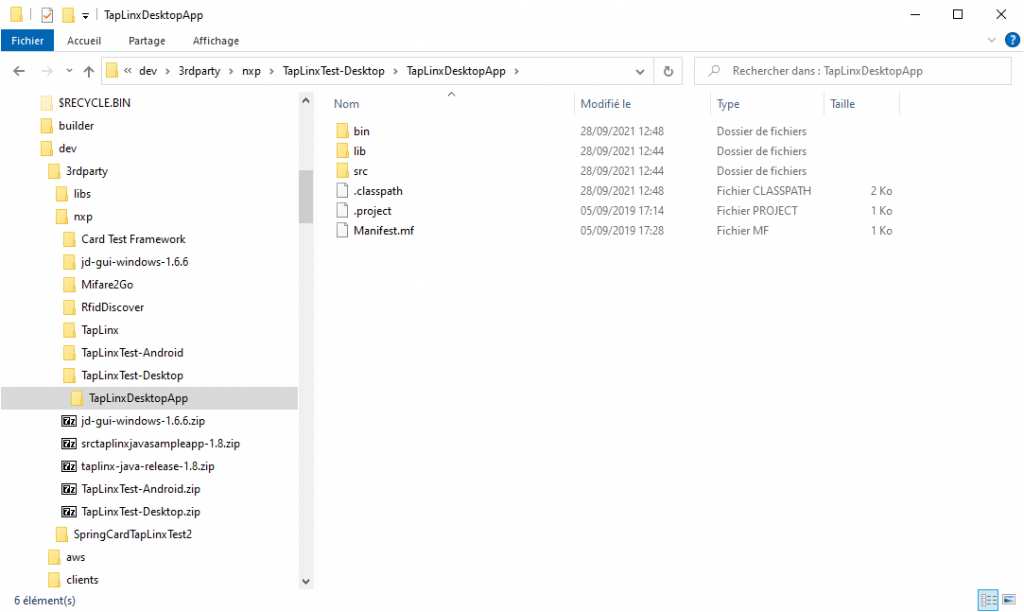Select TapLinxTest-Desktop folder in tree
Screen dimensions: 1024x612
click(132, 376)
